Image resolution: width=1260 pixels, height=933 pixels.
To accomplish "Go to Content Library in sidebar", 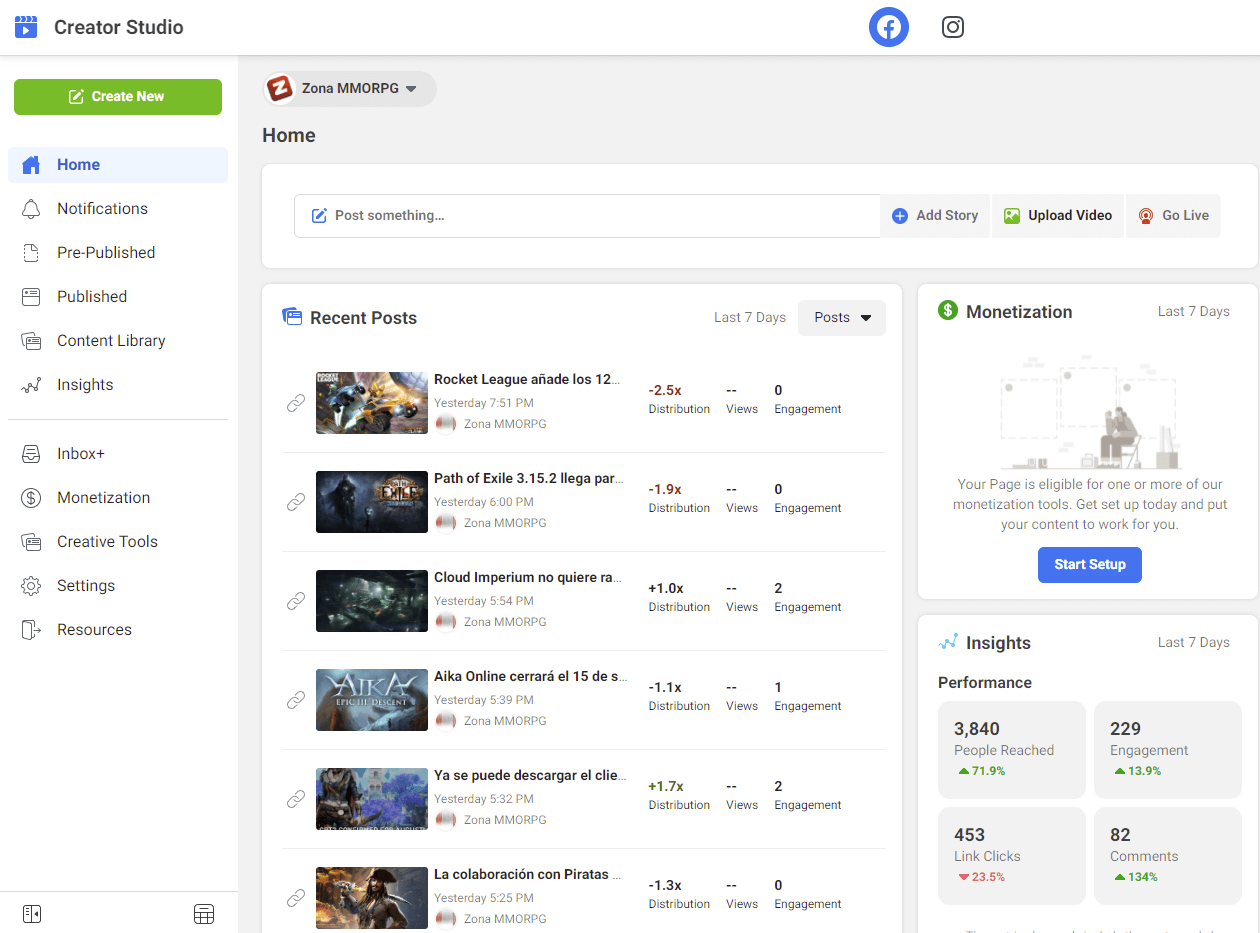I will tap(111, 341).
